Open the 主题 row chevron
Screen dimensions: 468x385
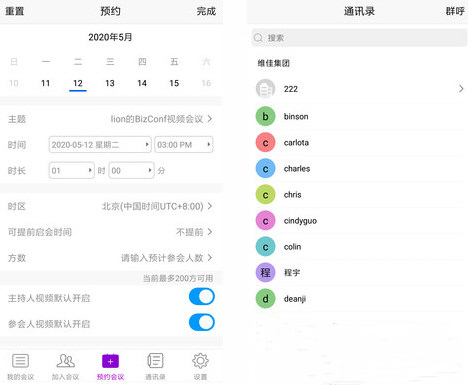[x=210, y=119]
